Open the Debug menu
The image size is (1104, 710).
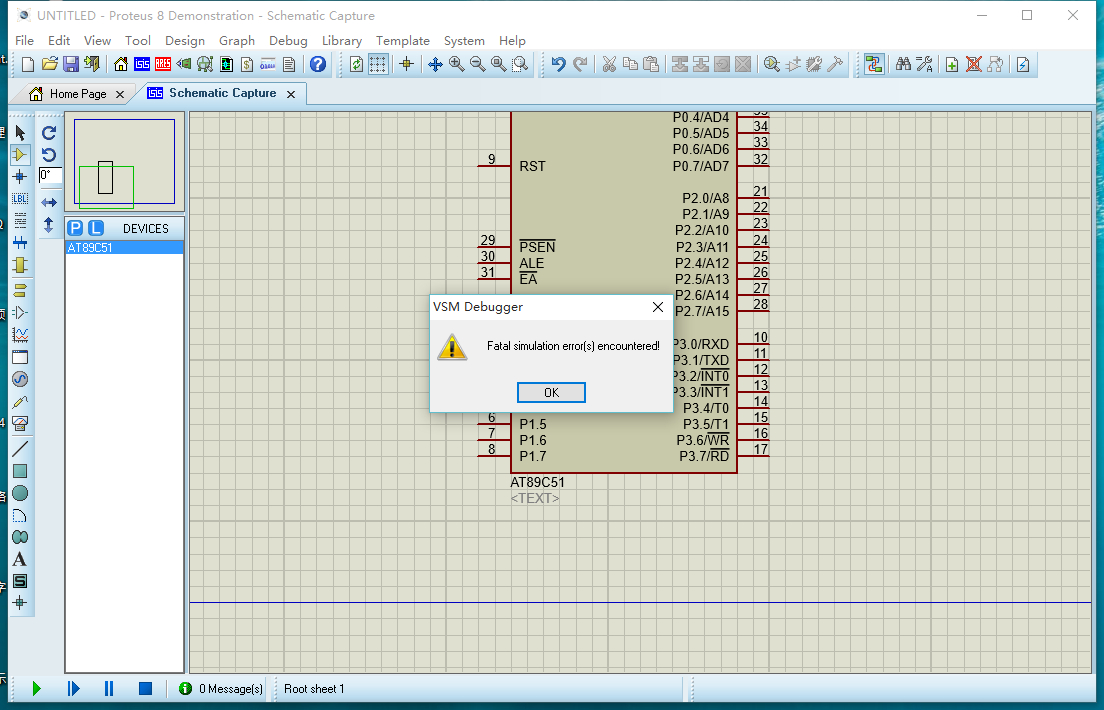tap(288, 41)
